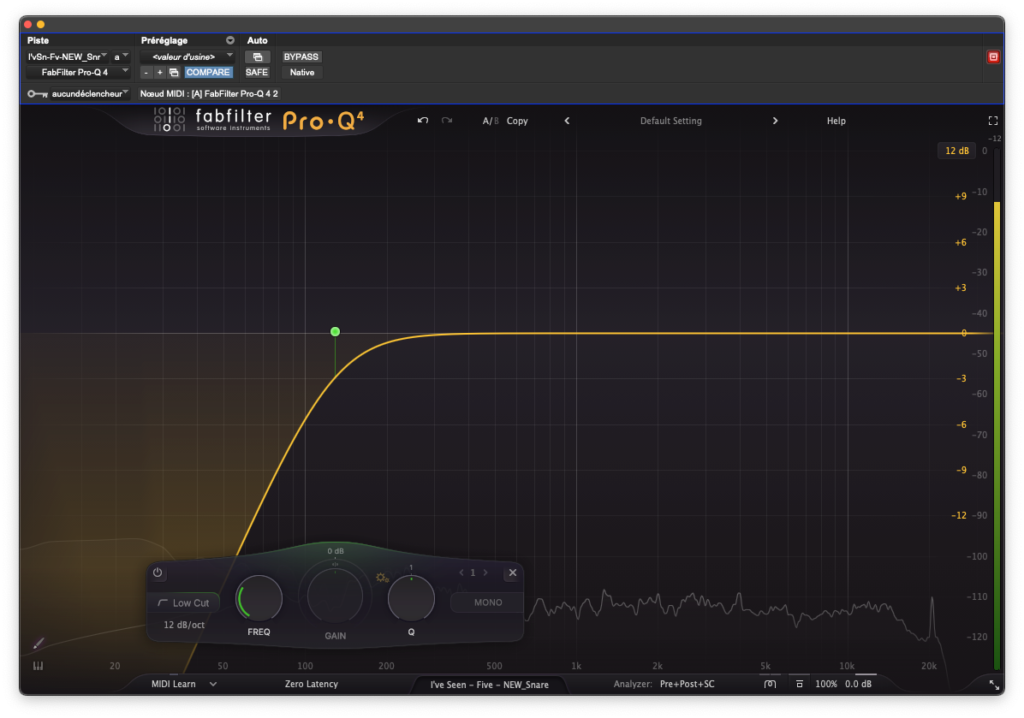
Task: Copy the A state to B
Action: 517,121
